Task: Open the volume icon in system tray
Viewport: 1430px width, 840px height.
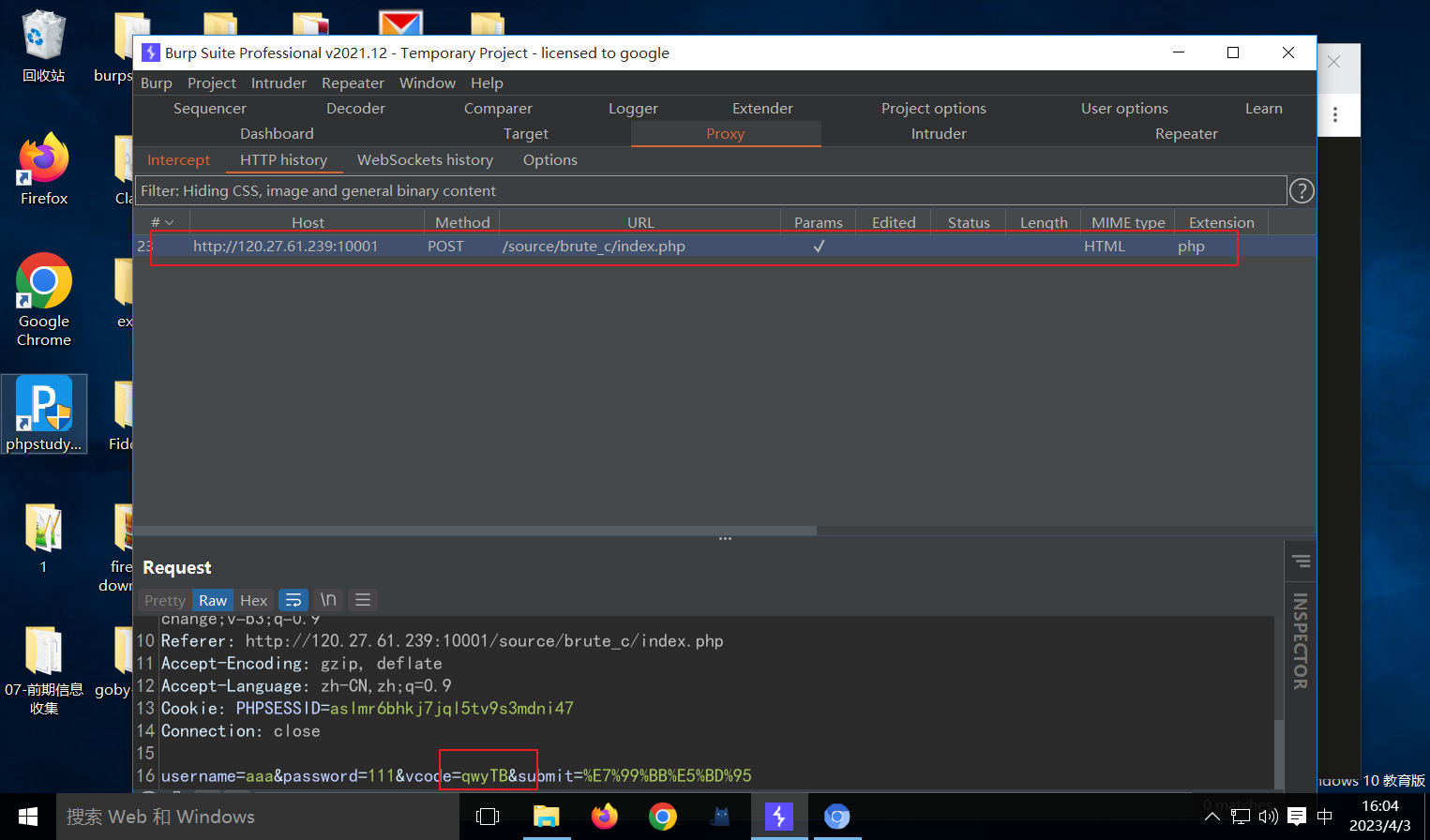Action: (x=1269, y=817)
